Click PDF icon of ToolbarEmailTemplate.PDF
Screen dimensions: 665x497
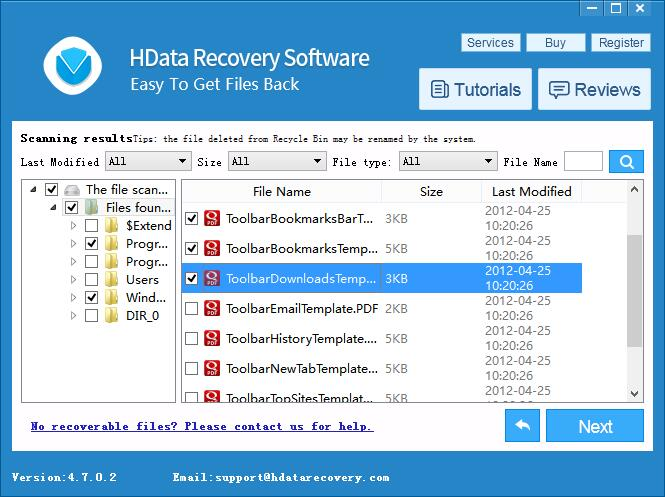(x=212, y=309)
